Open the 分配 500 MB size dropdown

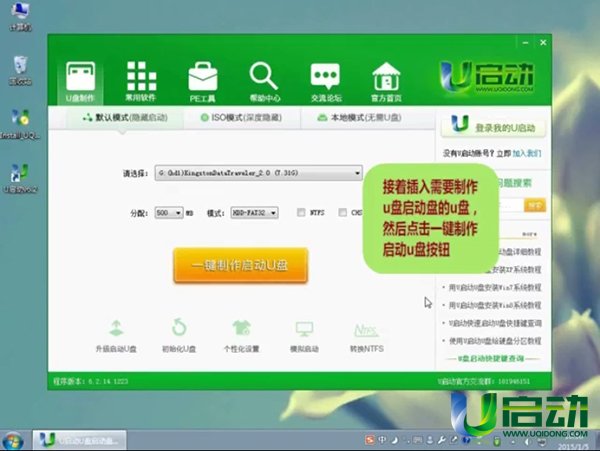169,213
